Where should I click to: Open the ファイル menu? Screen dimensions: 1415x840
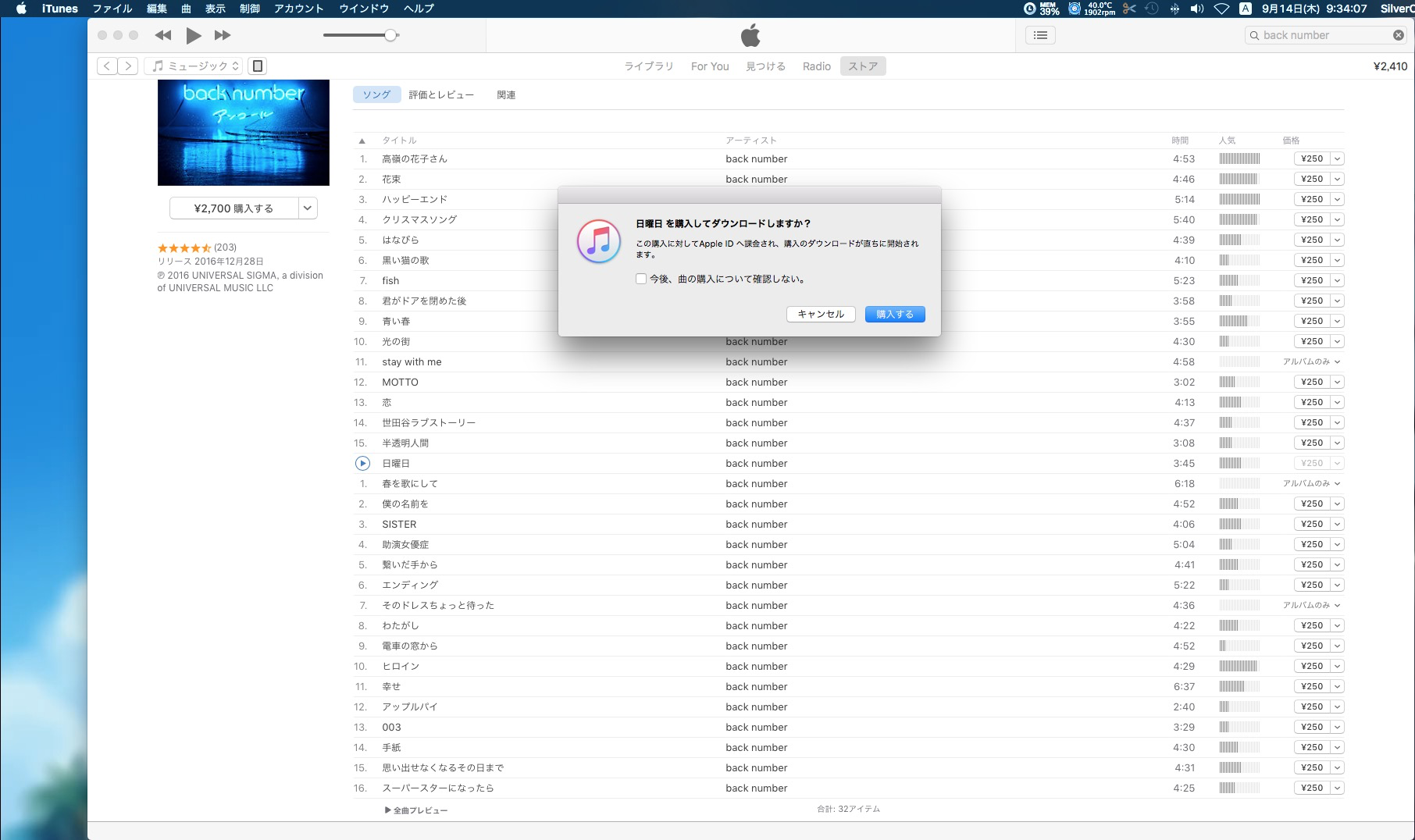coord(112,9)
